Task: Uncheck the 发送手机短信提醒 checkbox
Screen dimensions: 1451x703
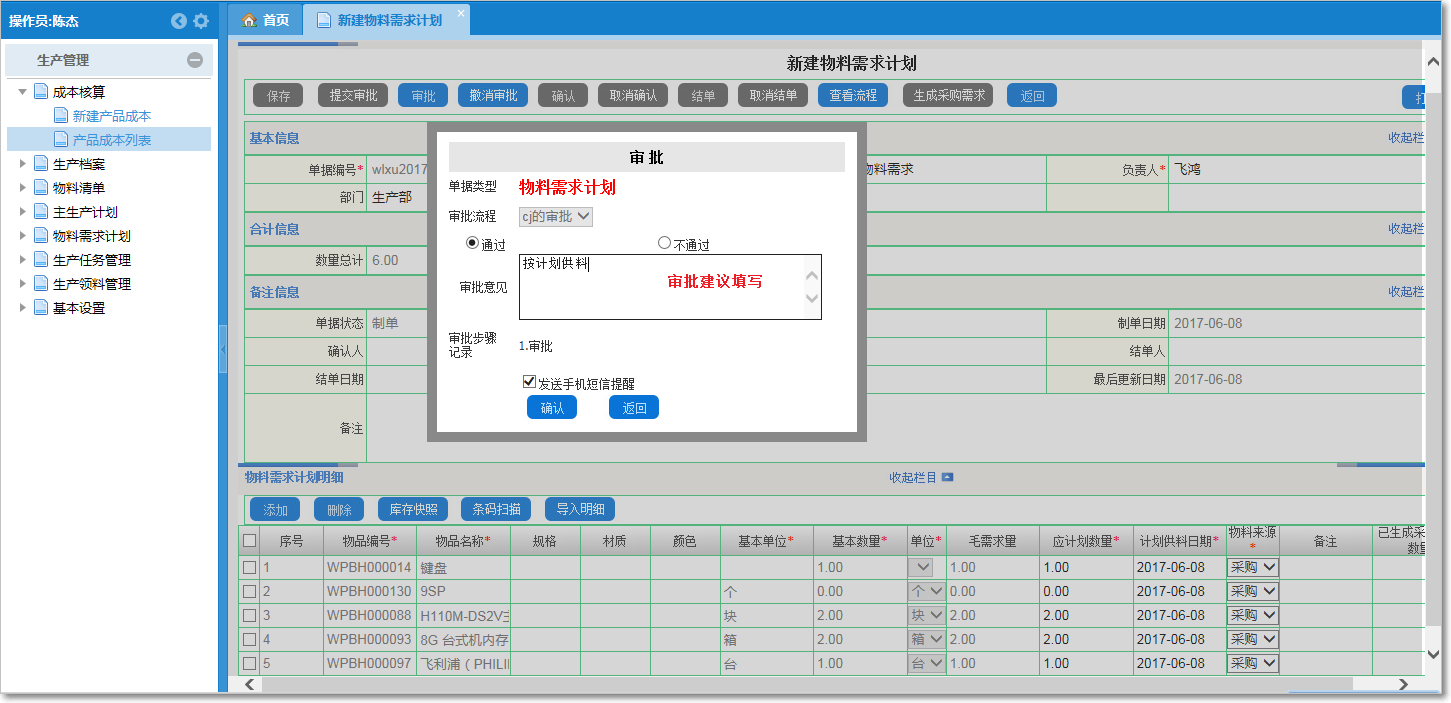Action: coord(528,380)
